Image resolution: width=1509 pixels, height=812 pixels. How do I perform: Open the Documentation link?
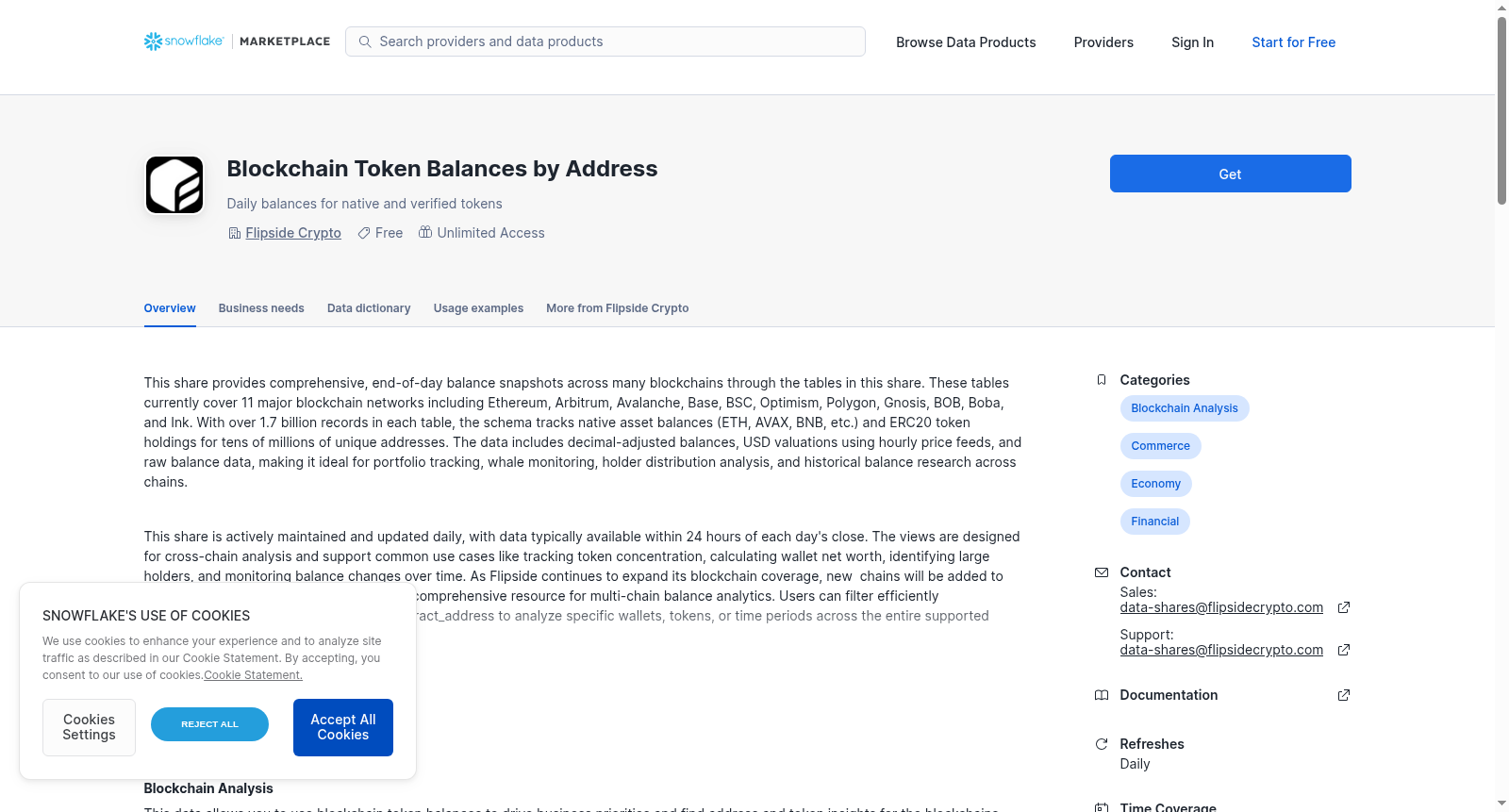click(1169, 695)
